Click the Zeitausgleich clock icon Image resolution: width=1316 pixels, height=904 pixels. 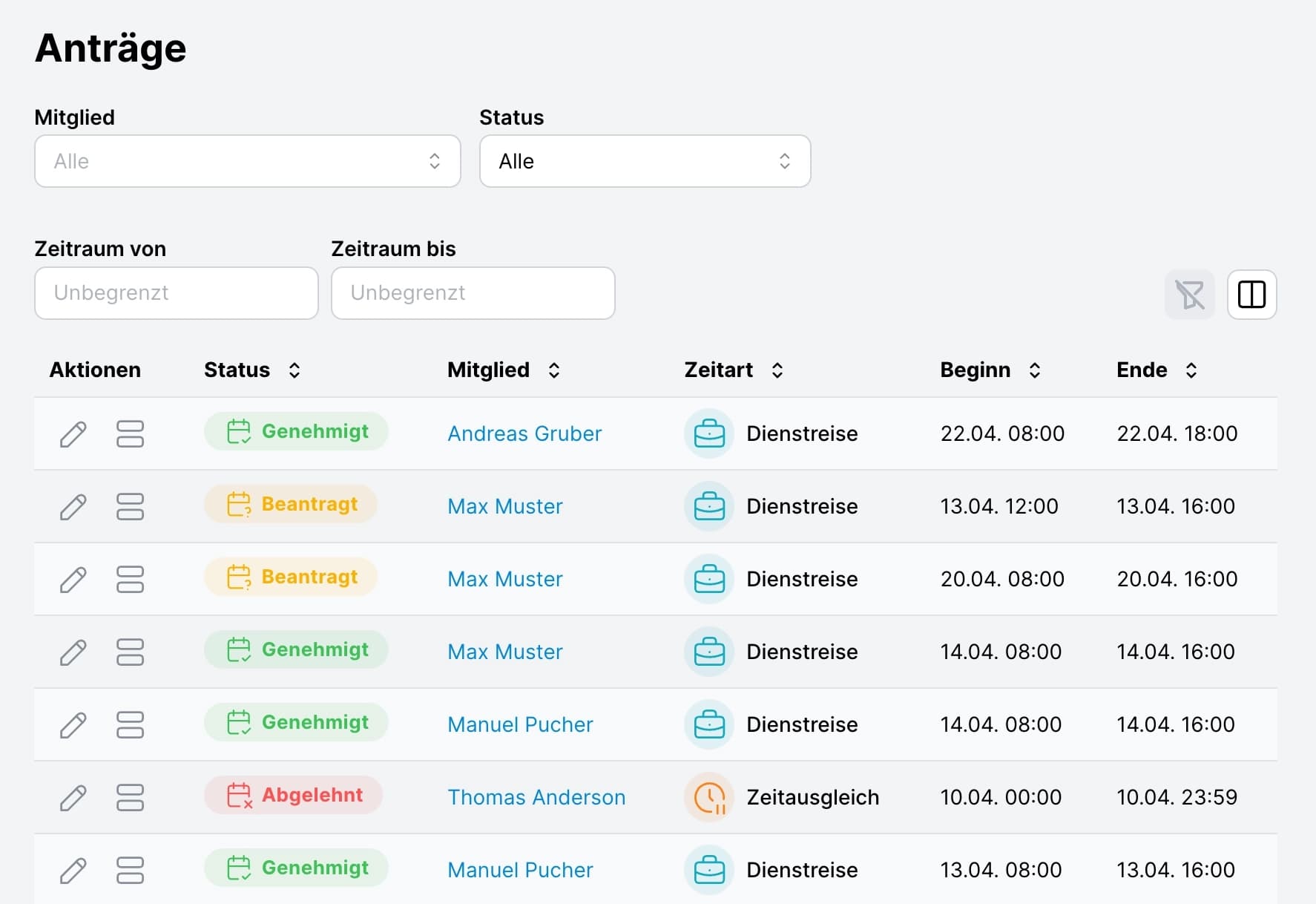point(709,797)
